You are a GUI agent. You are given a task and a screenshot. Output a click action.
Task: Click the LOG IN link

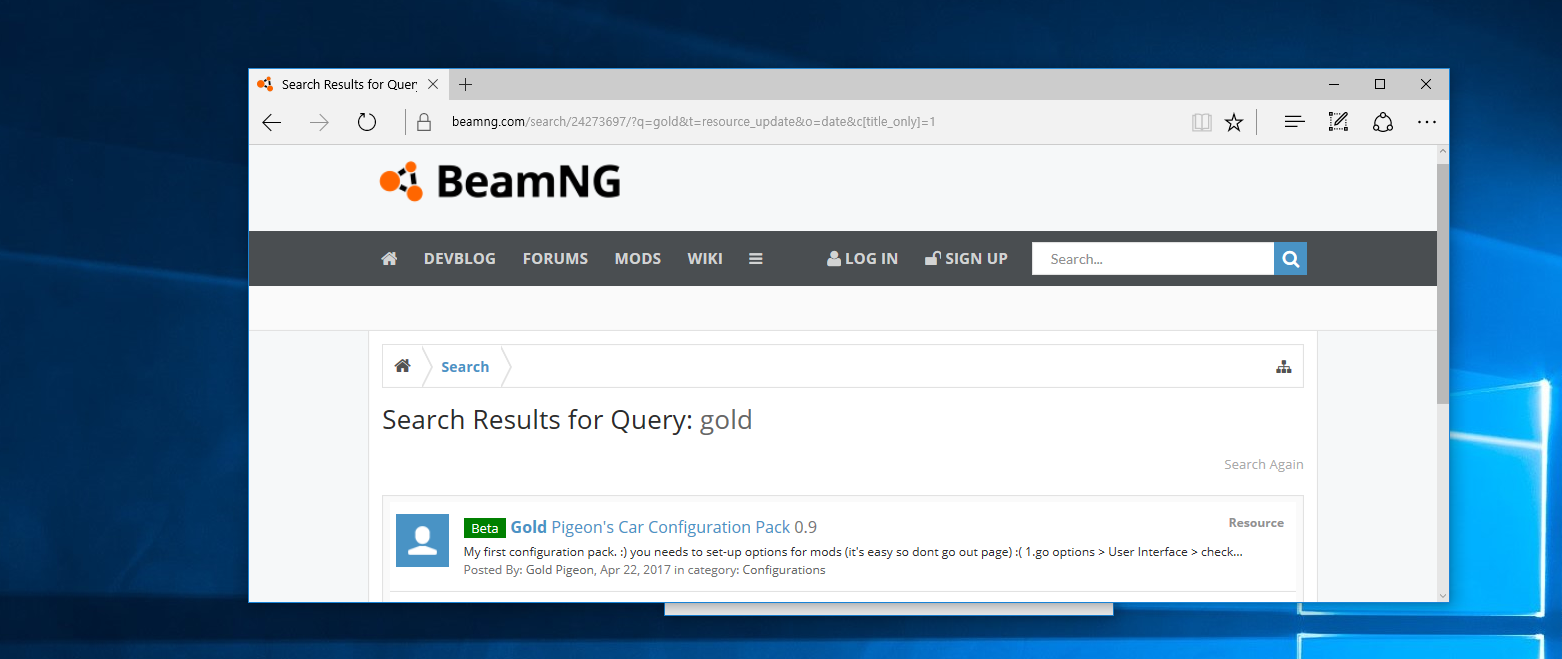pyautogui.click(x=862, y=258)
